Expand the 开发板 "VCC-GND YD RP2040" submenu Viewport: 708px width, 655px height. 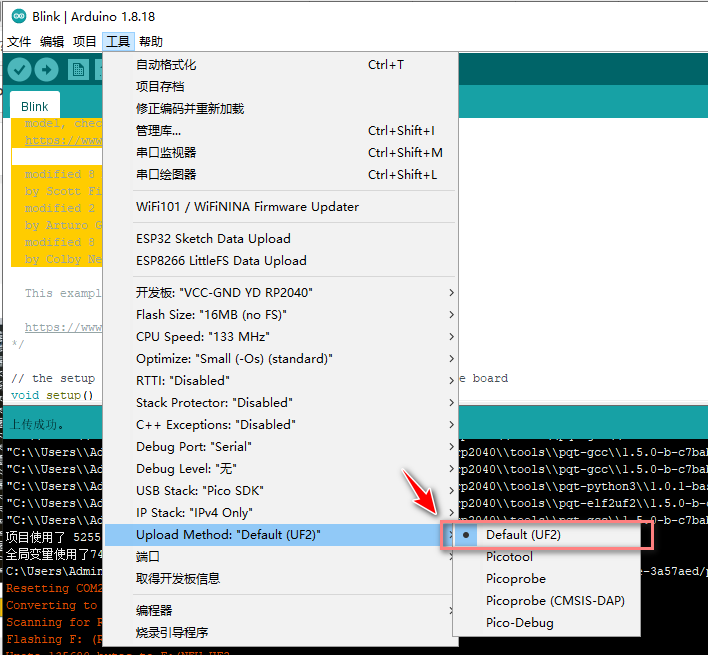(281, 293)
